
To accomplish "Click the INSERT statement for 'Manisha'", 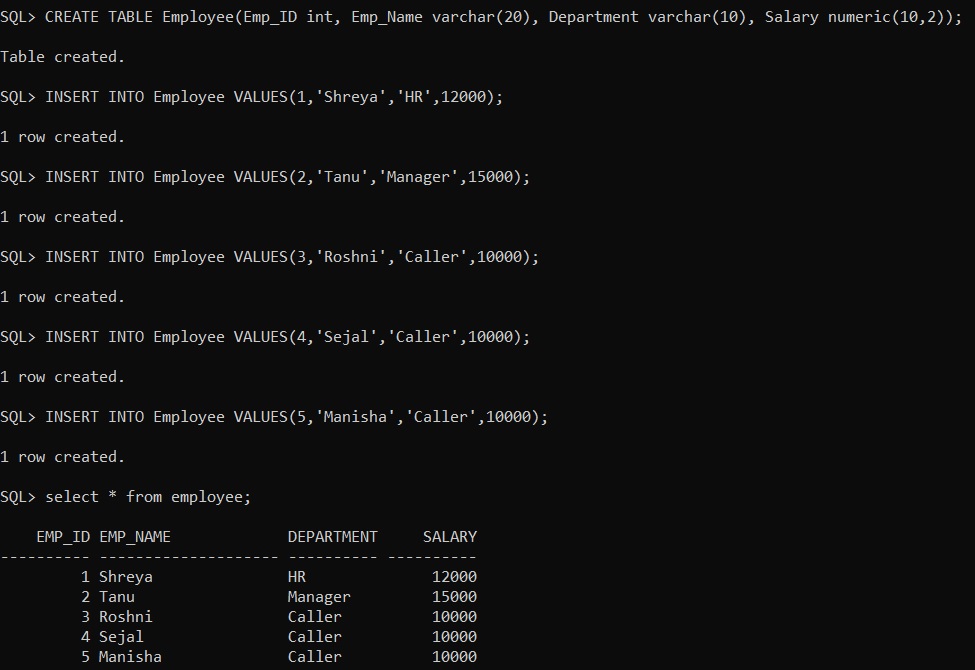I will (x=274, y=417).
